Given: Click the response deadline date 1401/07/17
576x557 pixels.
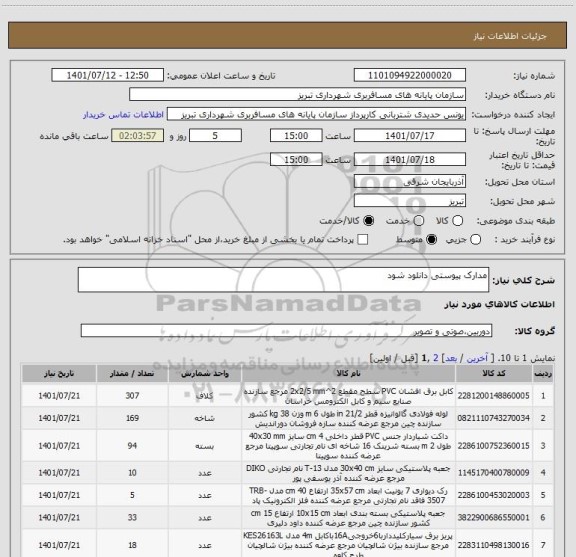Looking at the screenshot, I should tap(410, 136).
